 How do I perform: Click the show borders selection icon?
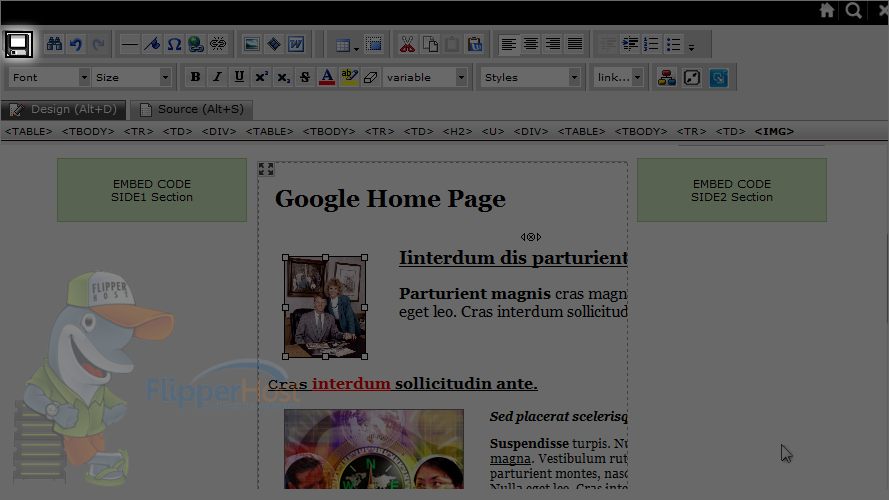tap(374, 44)
